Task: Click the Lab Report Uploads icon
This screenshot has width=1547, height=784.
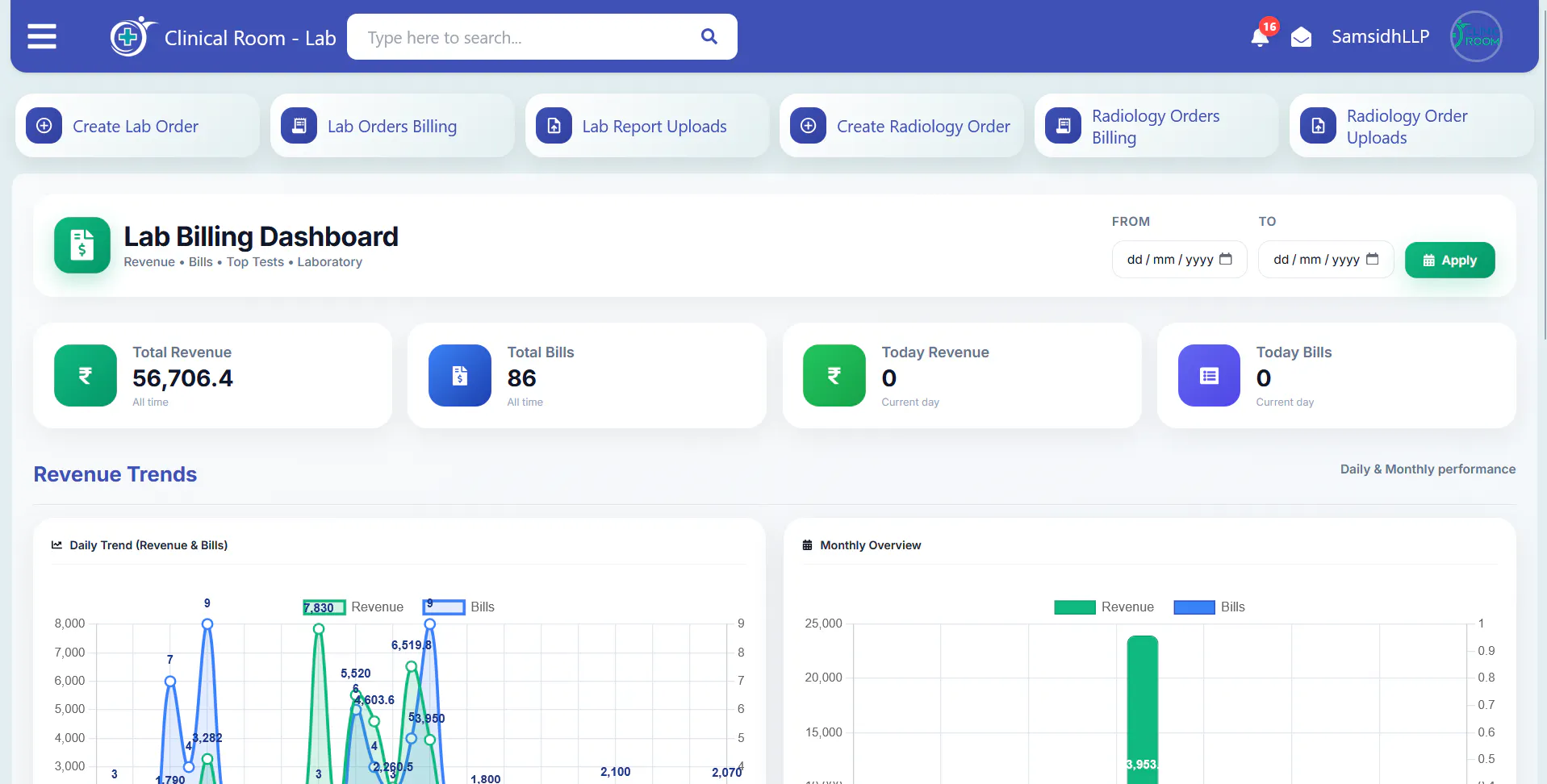Action: (x=554, y=126)
